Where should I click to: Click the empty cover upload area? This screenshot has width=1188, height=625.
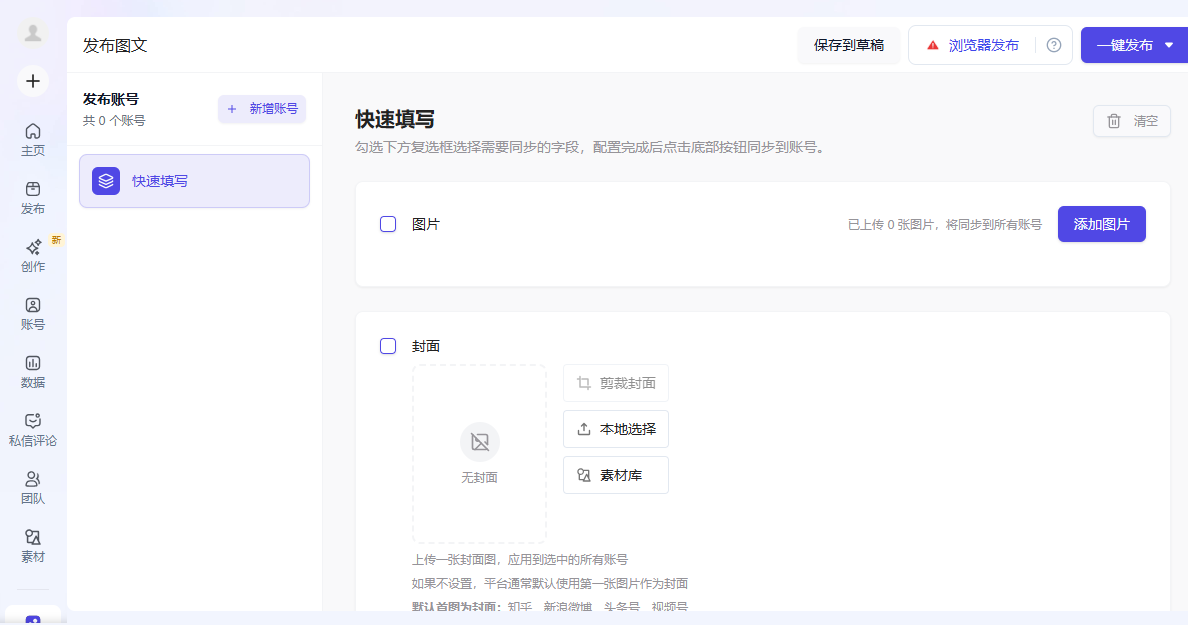[x=480, y=455]
